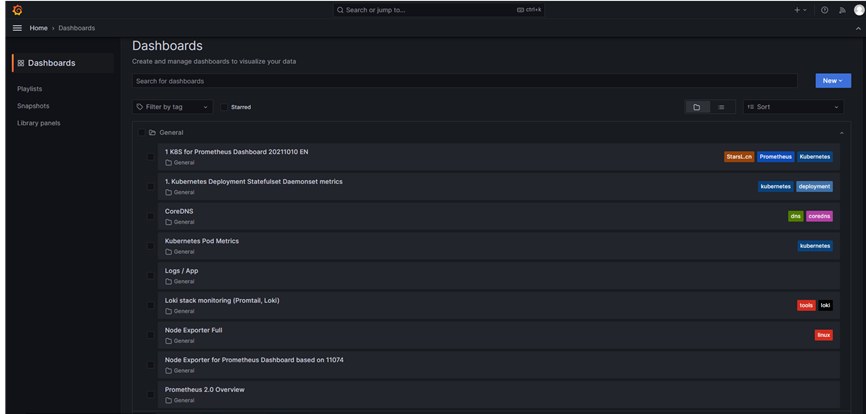
Task: Click the General folder under Logs / App
Action: point(179,282)
